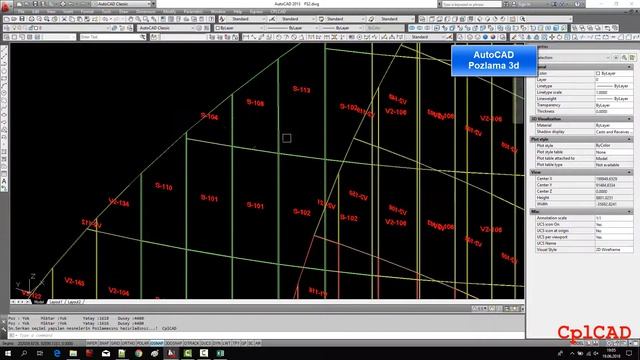The width and height of the screenshot is (640, 360).
Task: Open toolbar color control ByLayer swatch dropdown
Action: click(x=239, y=28)
